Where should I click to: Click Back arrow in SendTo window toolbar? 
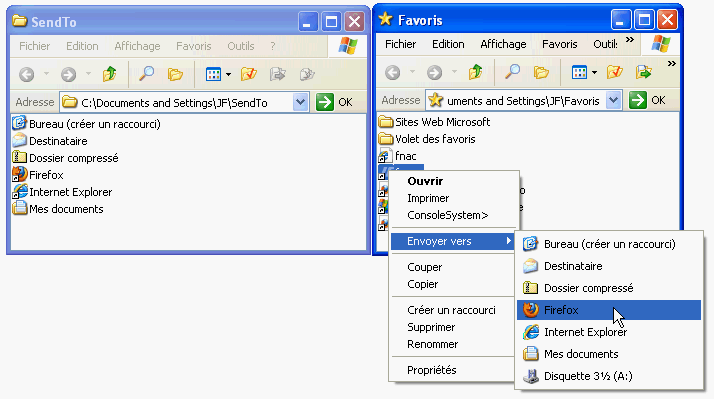(26, 74)
